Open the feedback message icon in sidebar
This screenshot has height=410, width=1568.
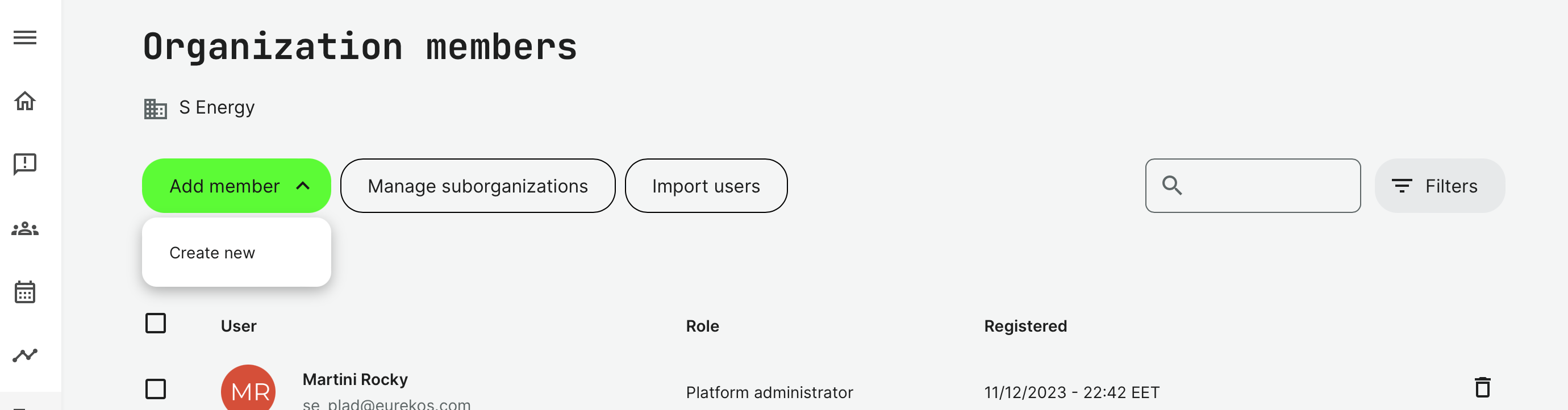(25, 164)
